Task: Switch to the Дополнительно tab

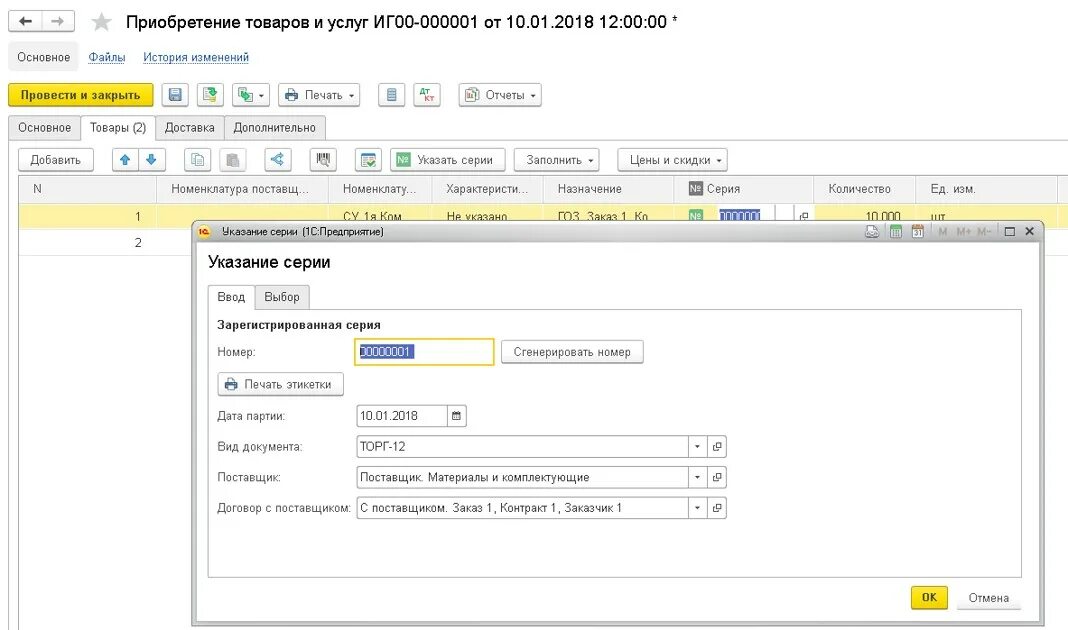Action: click(x=274, y=127)
